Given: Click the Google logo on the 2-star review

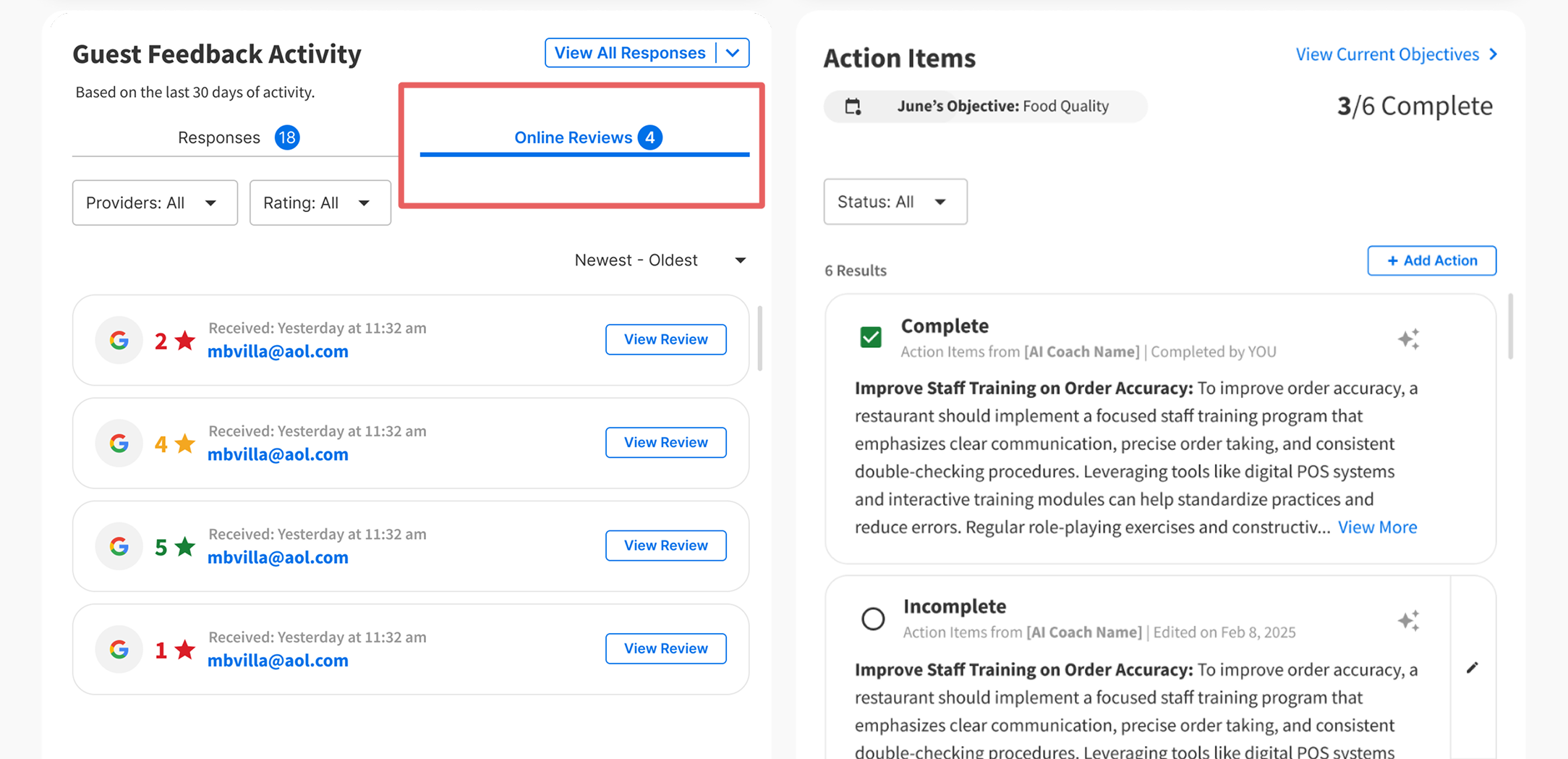Looking at the screenshot, I should [x=119, y=340].
